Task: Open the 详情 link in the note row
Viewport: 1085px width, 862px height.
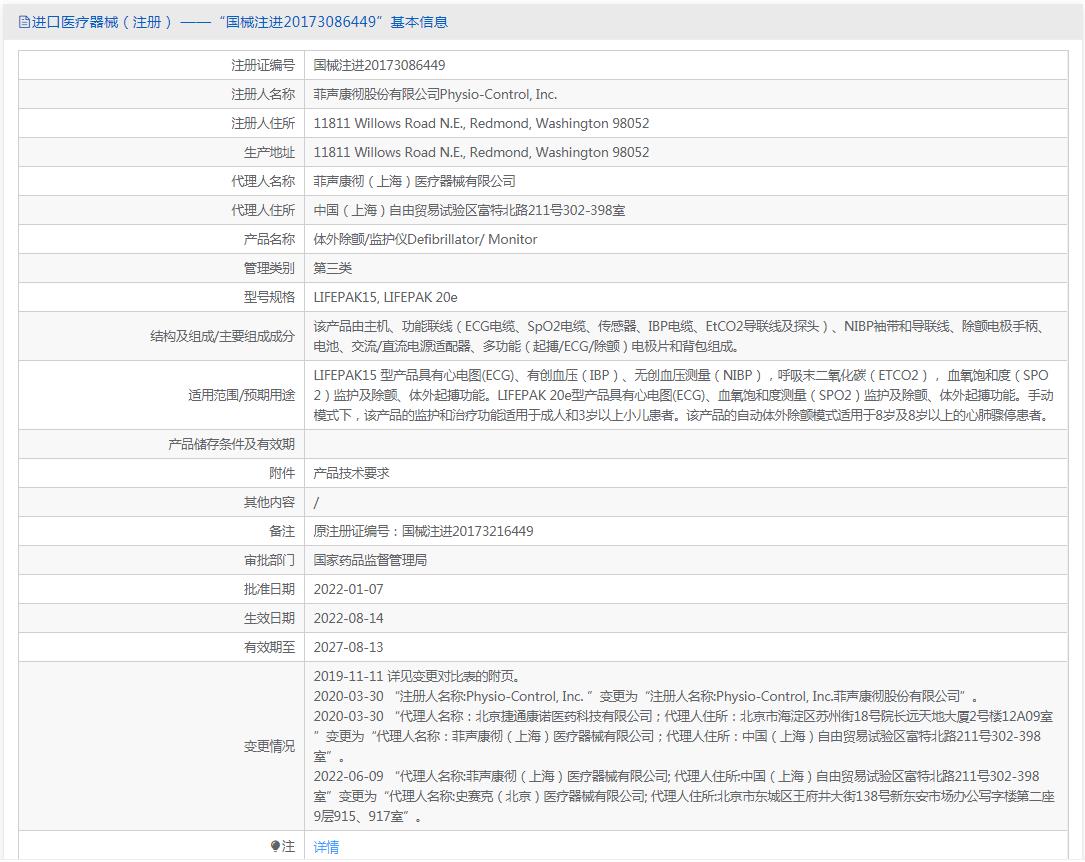Action: click(326, 847)
